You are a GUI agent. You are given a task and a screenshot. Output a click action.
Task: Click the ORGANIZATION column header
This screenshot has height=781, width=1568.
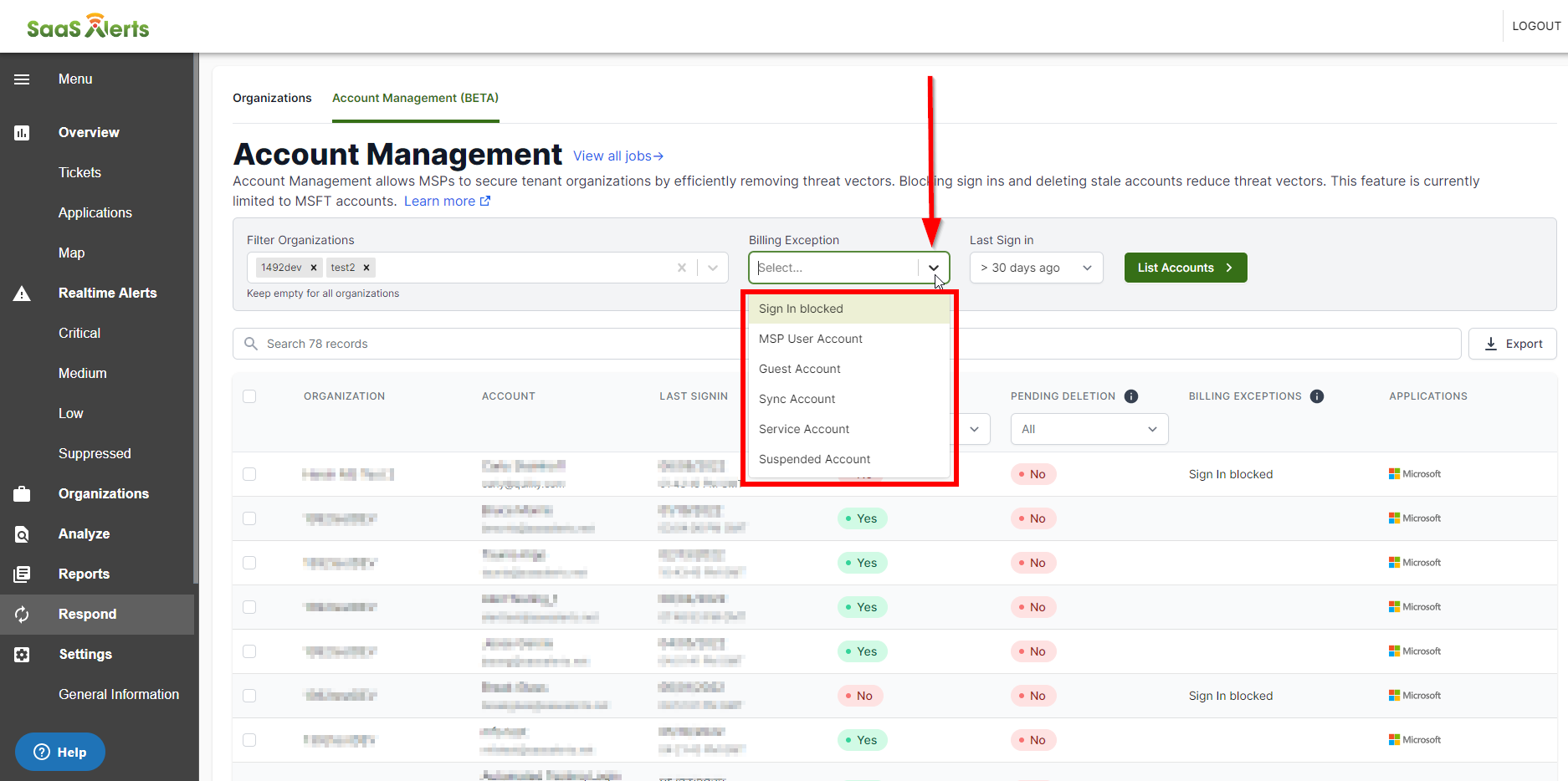point(344,396)
